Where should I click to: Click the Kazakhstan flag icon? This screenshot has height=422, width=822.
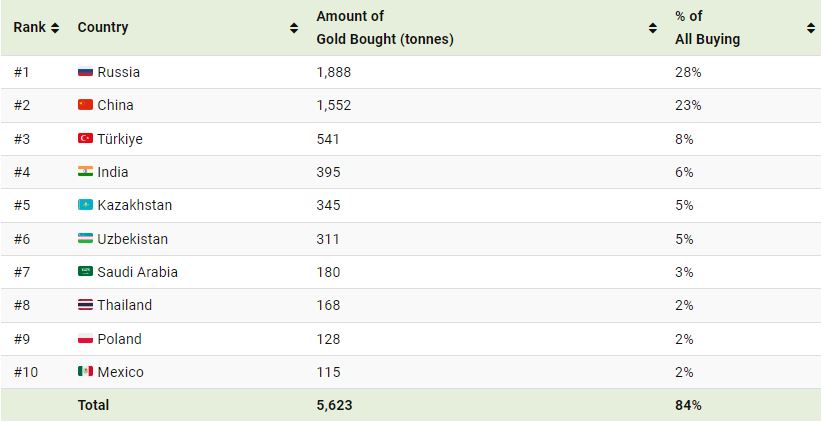pyautogui.click(x=85, y=205)
